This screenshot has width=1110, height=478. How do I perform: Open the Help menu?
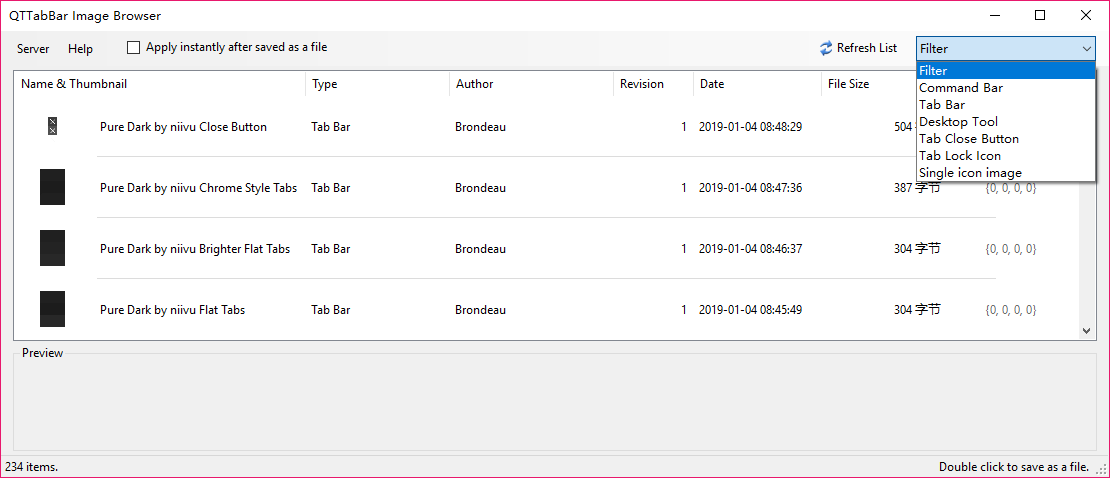(x=80, y=49)
